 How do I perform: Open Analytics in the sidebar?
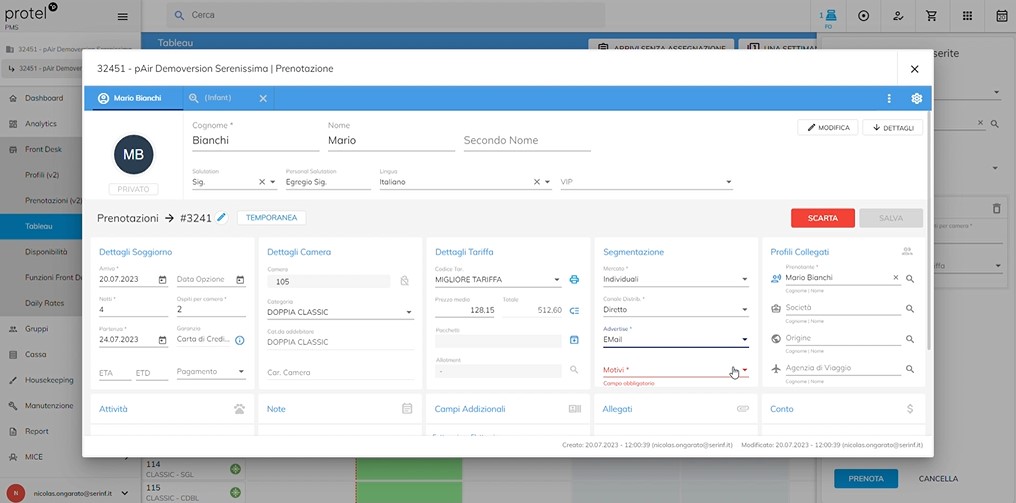(40, 124)
